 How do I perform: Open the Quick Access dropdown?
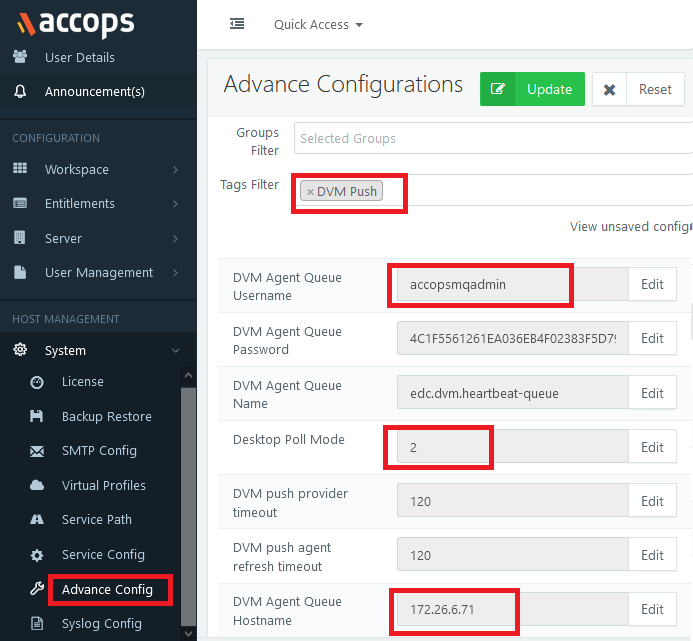pos(318,24)
